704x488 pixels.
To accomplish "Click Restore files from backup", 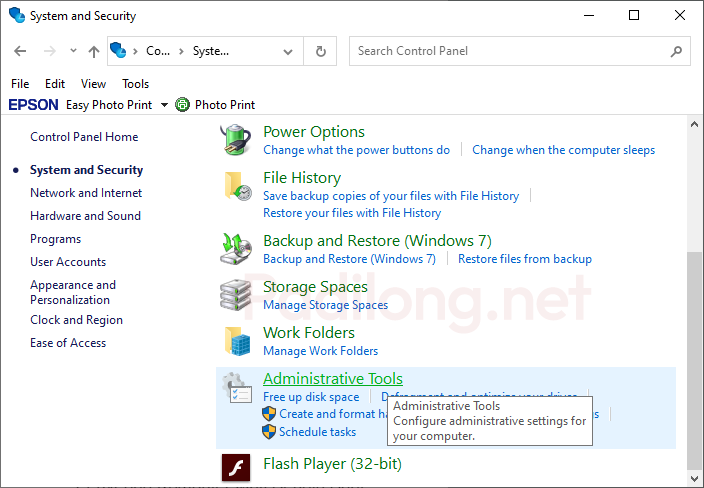I will coord(525,259).
